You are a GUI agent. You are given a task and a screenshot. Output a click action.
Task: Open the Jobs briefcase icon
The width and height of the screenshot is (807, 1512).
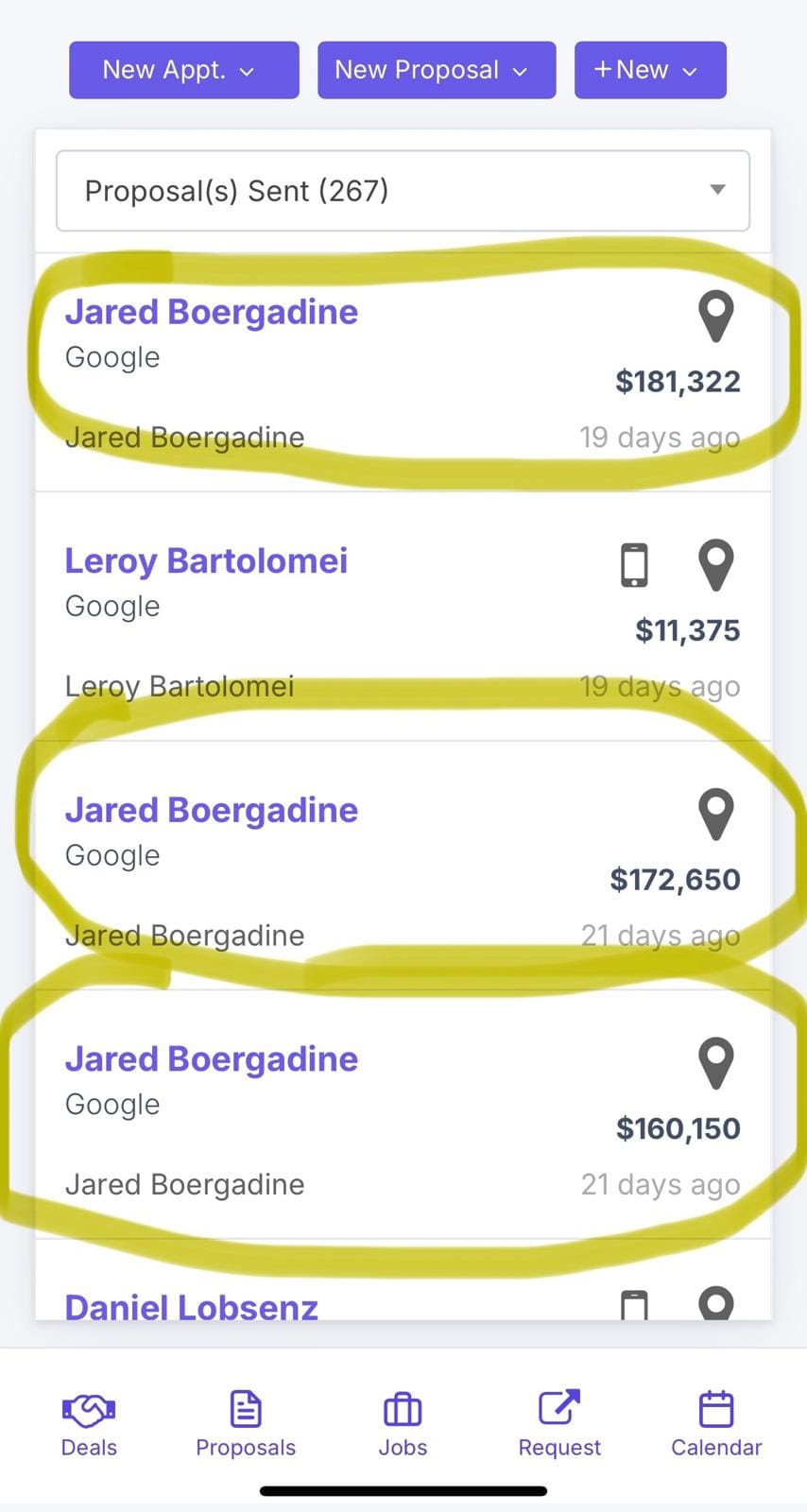(x=403, y=1410)
